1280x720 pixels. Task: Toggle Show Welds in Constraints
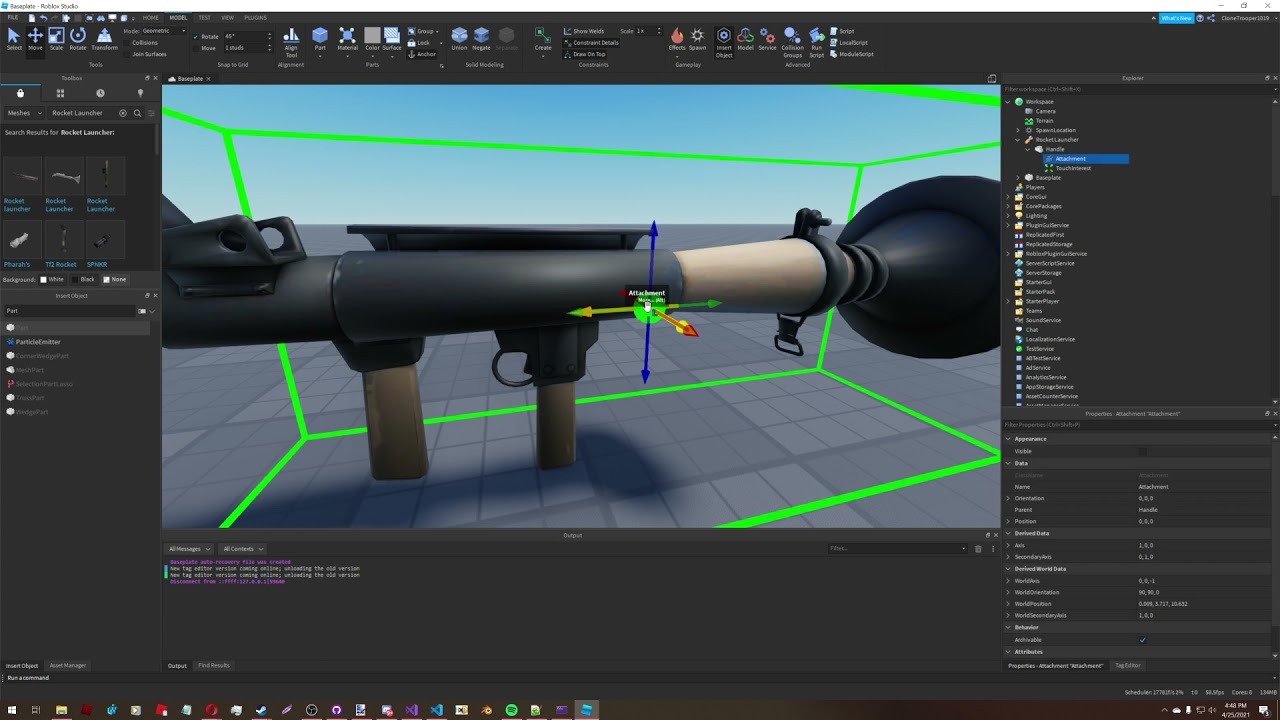pos(584,31)
